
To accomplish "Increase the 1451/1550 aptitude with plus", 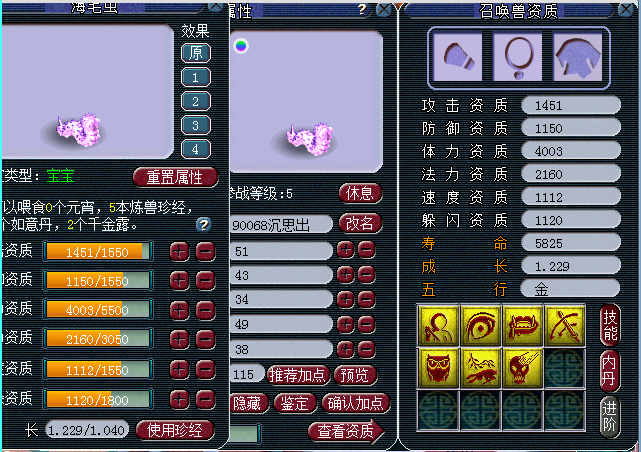I will pyautogui.click(x=179, y=252).
